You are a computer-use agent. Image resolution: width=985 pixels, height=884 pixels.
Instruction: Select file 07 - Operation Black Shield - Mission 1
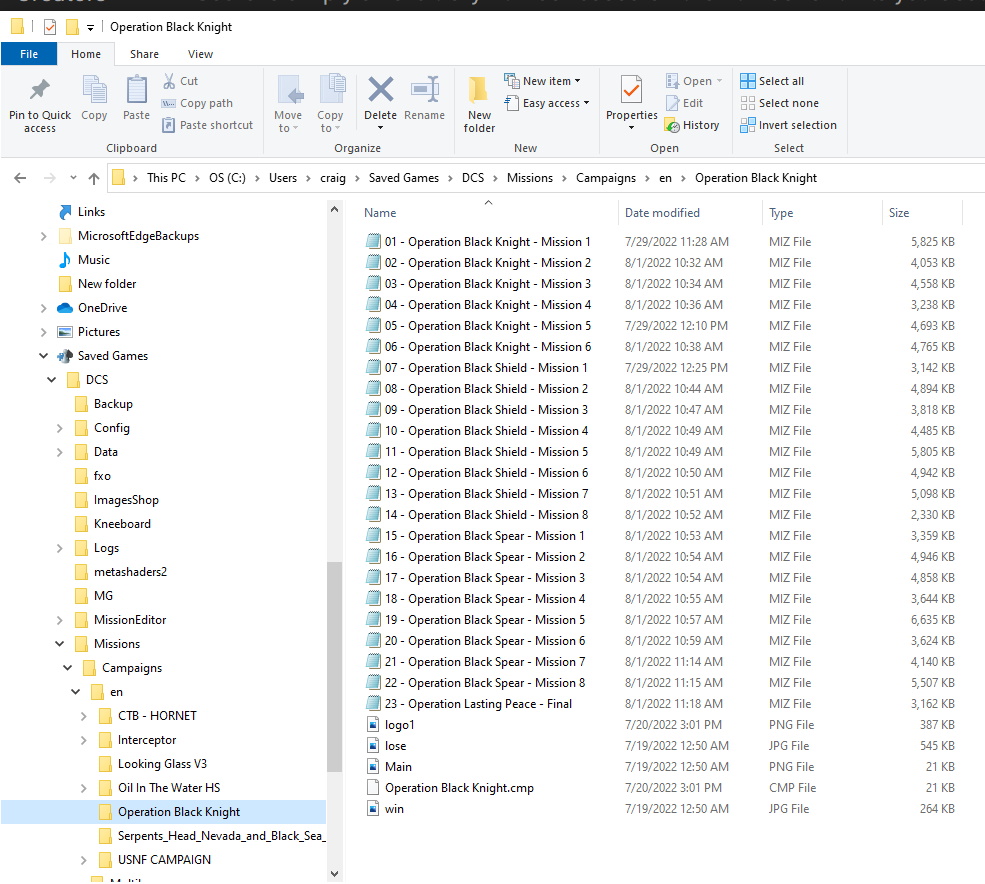point(486,368)
